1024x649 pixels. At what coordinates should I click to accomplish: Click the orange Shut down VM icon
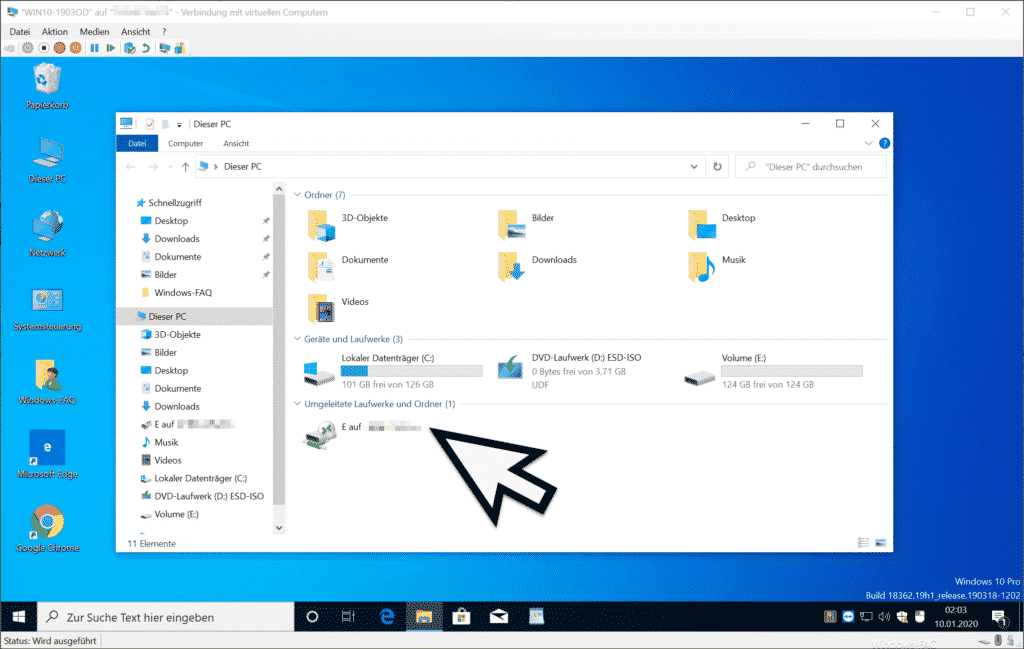(59, 48)
